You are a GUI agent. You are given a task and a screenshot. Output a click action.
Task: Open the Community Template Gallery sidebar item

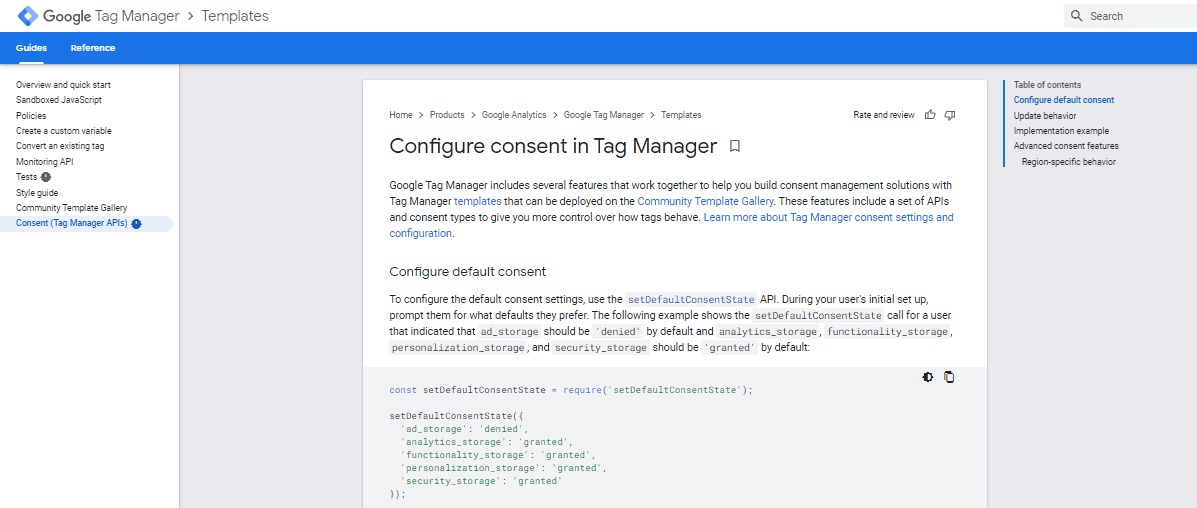tap(71, 208)
